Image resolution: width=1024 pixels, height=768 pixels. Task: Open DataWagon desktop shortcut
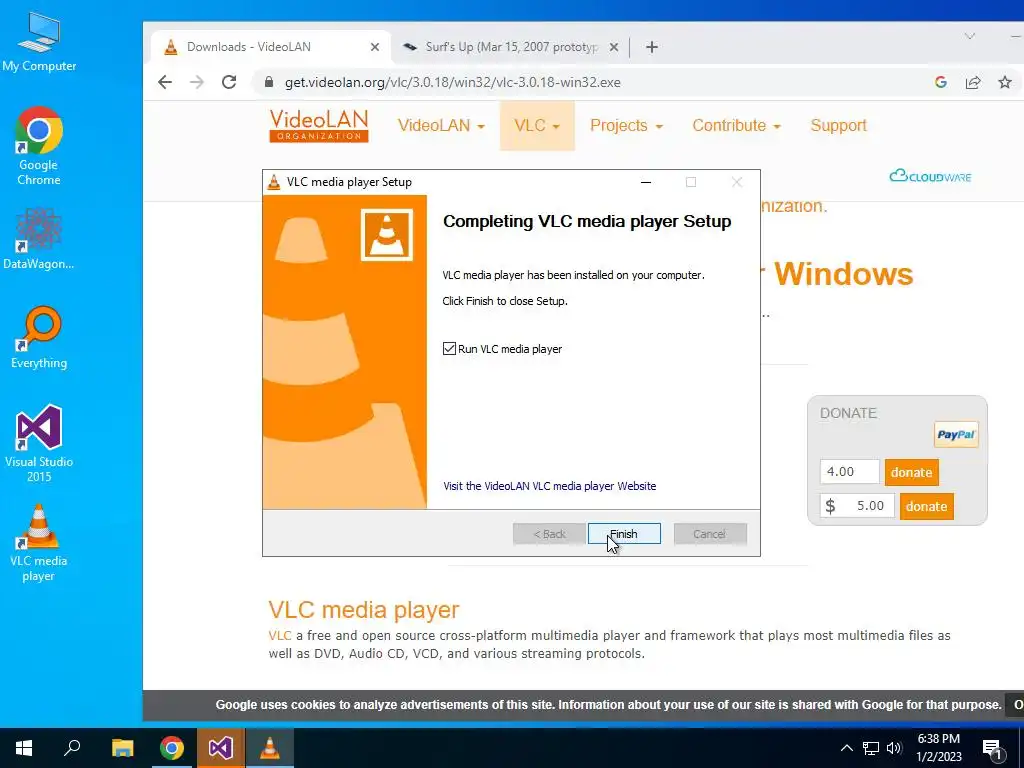point(39,239)
